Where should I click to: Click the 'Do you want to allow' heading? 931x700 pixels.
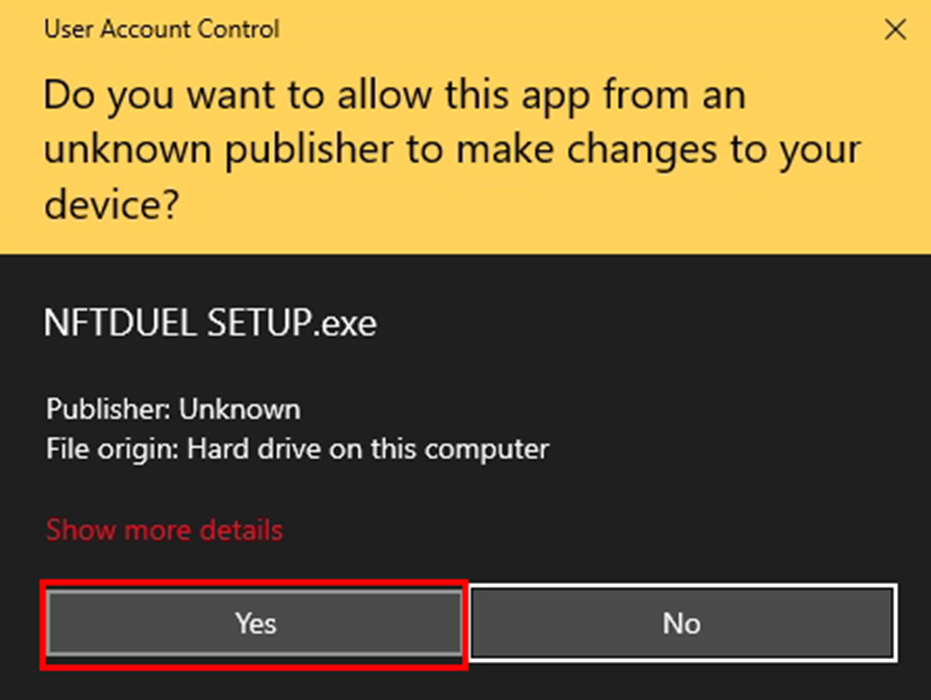[x=394, y=97]
